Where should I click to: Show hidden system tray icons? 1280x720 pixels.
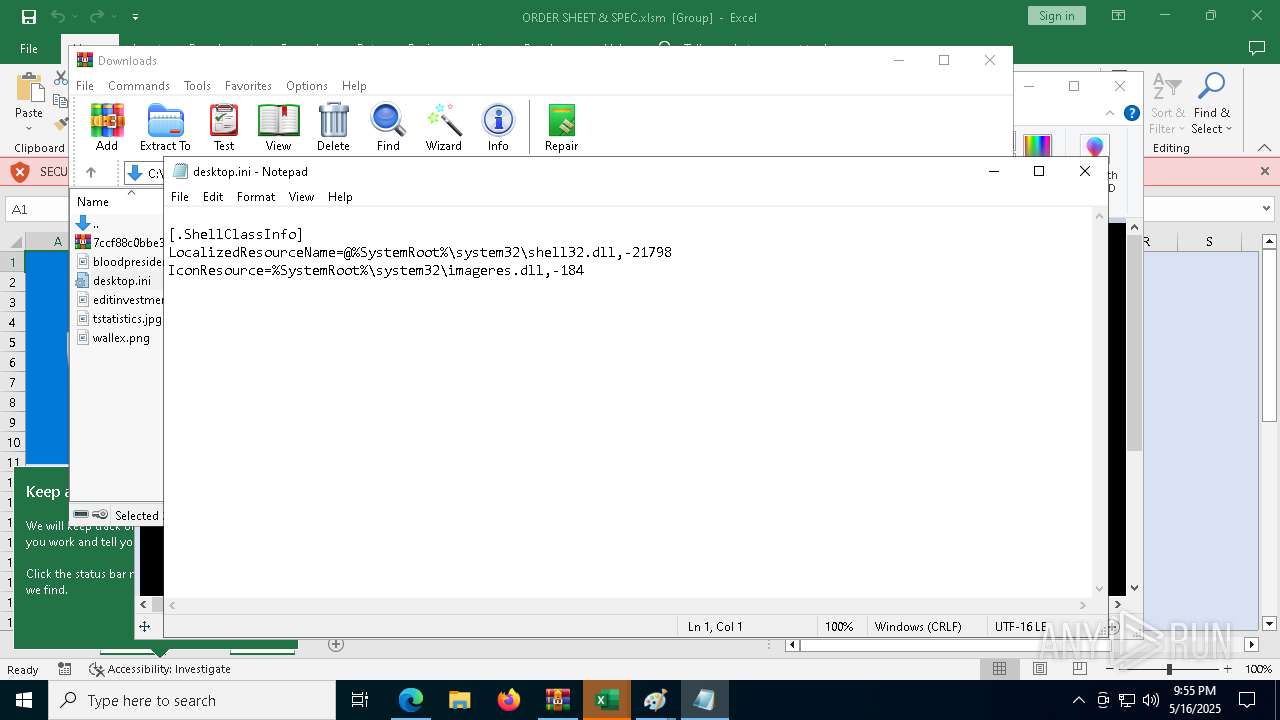pyautogui.click(x=1078, y=700)
